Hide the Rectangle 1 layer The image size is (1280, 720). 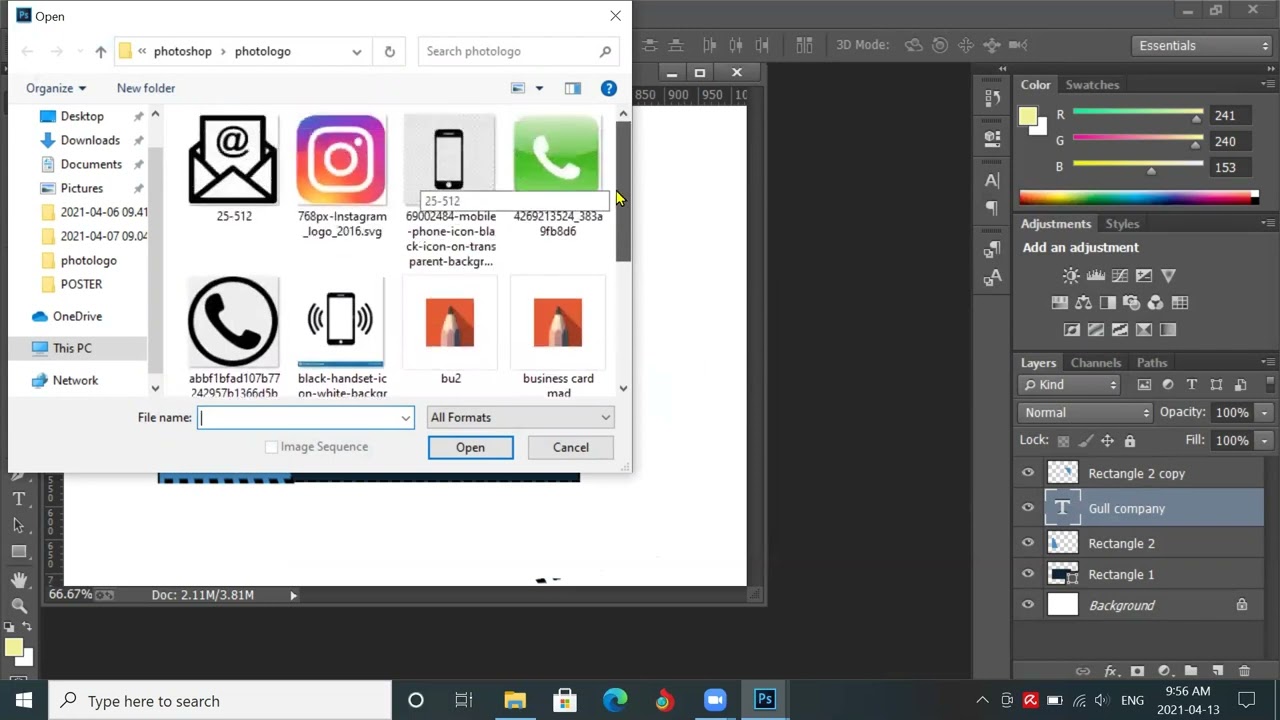(x=1028, y=574)
